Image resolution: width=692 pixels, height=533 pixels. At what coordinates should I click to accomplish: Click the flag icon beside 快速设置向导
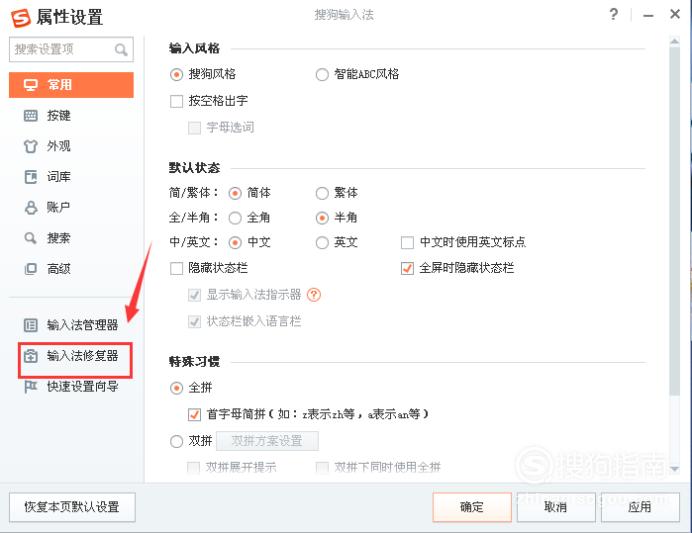click(30, 387)
